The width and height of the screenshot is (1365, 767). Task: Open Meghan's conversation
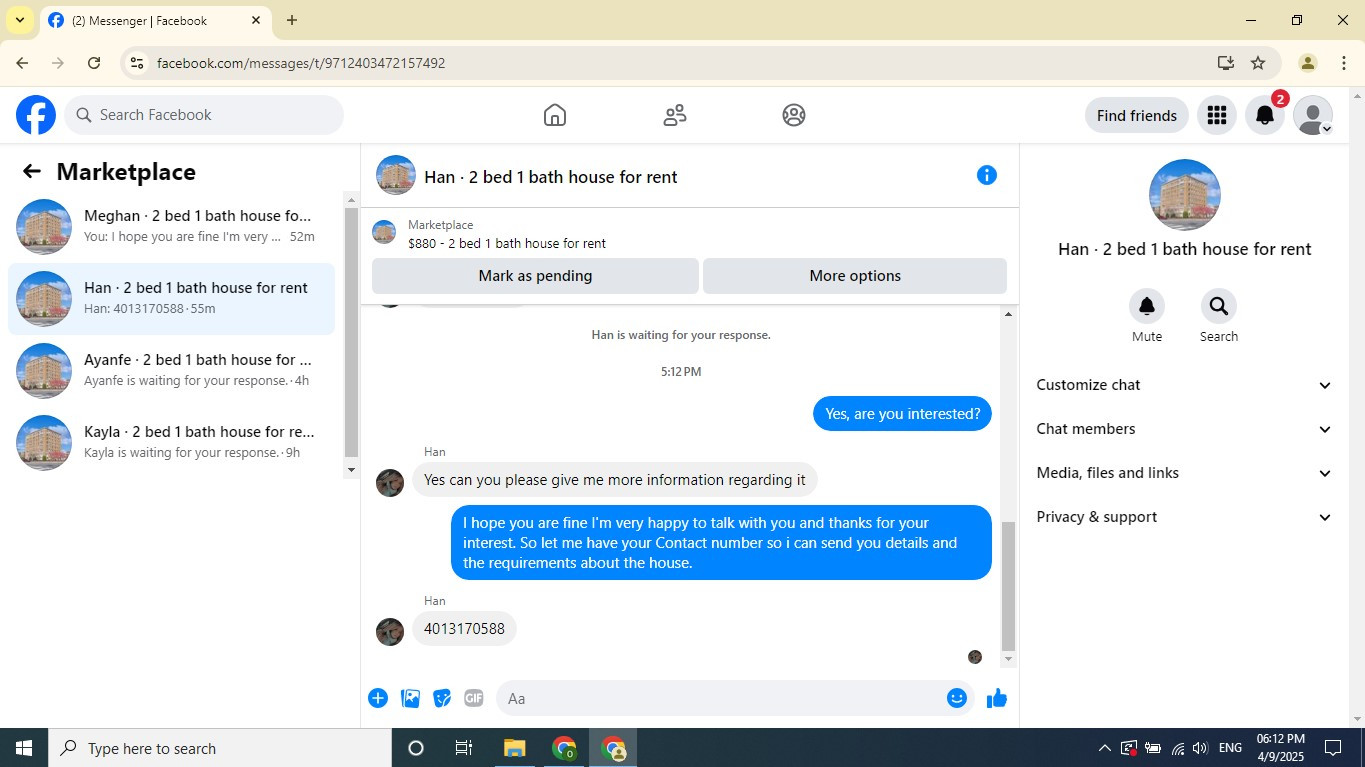pos(172,227)
